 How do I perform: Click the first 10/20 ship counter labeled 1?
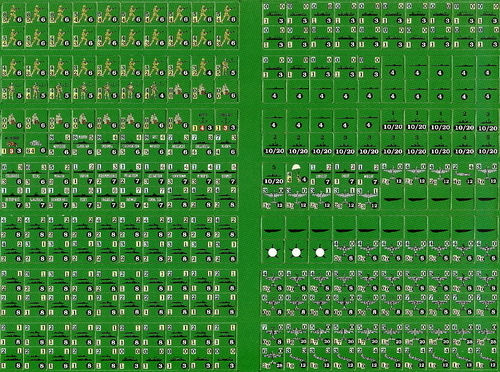(393, 121)
